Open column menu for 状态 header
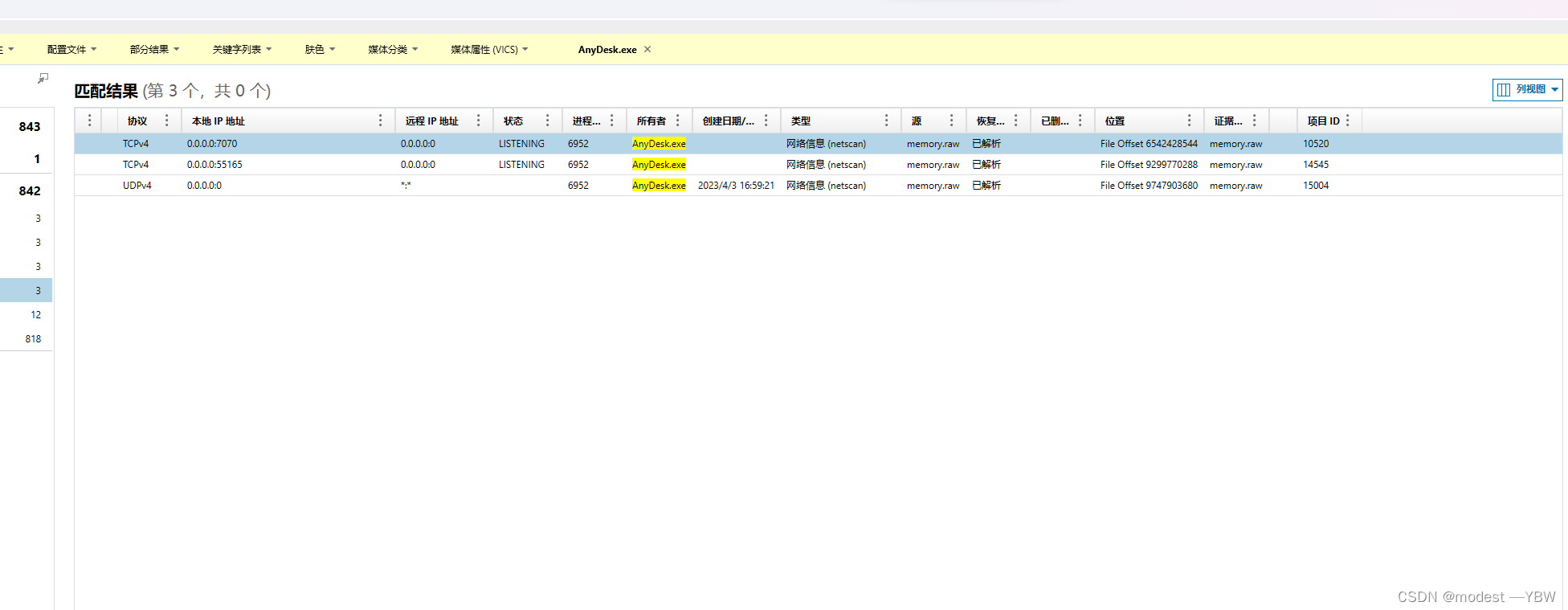Viewport: 1568px width, 610px height. [x=548, y=121]
